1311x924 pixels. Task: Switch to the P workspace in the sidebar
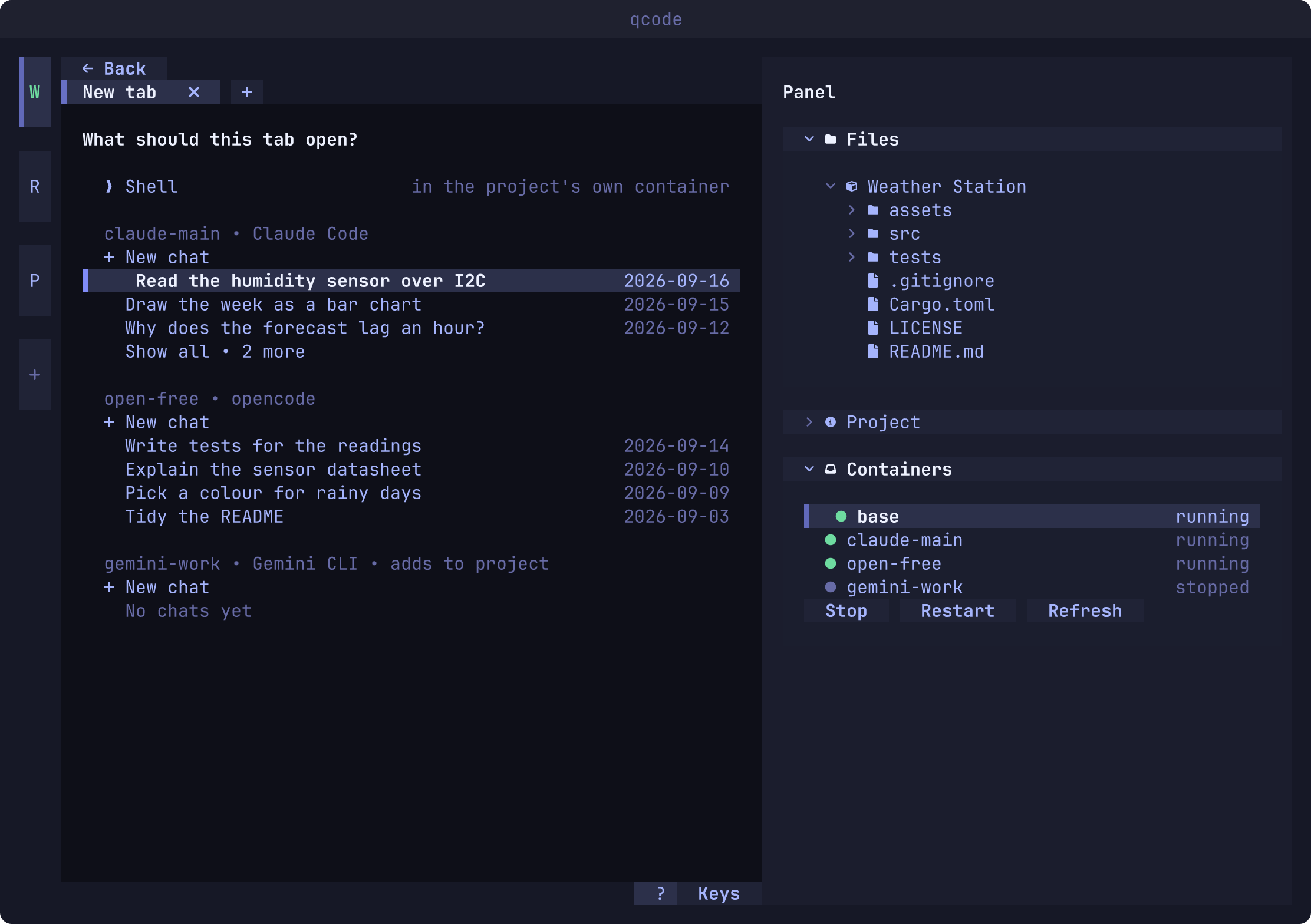pyautogui.click(x=35, y=280)
